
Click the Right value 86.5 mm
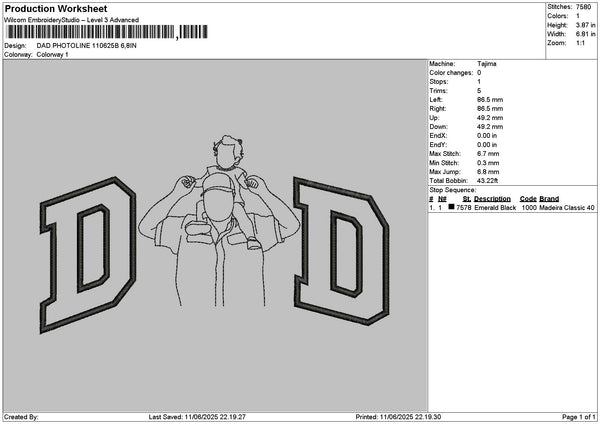coord(490,109)
